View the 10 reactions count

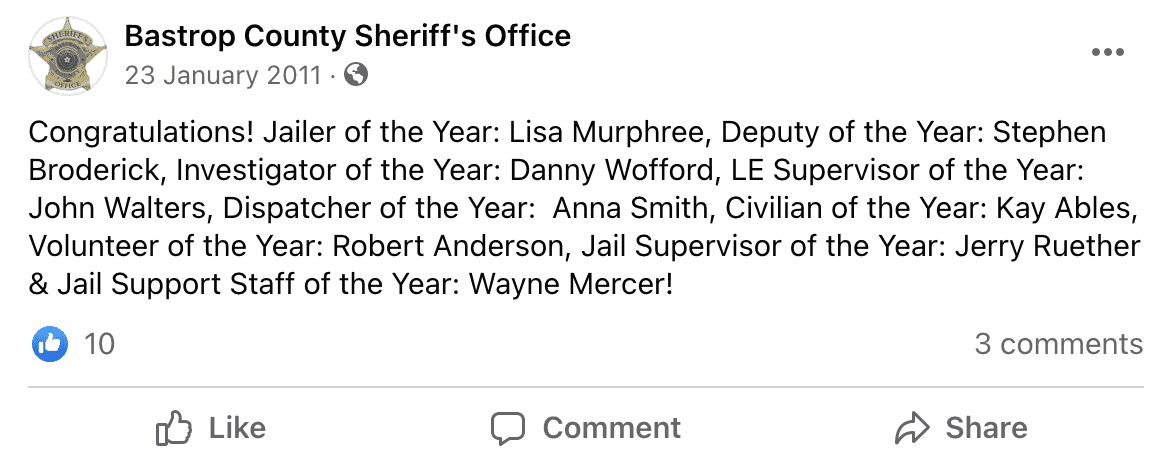[99, 344]
